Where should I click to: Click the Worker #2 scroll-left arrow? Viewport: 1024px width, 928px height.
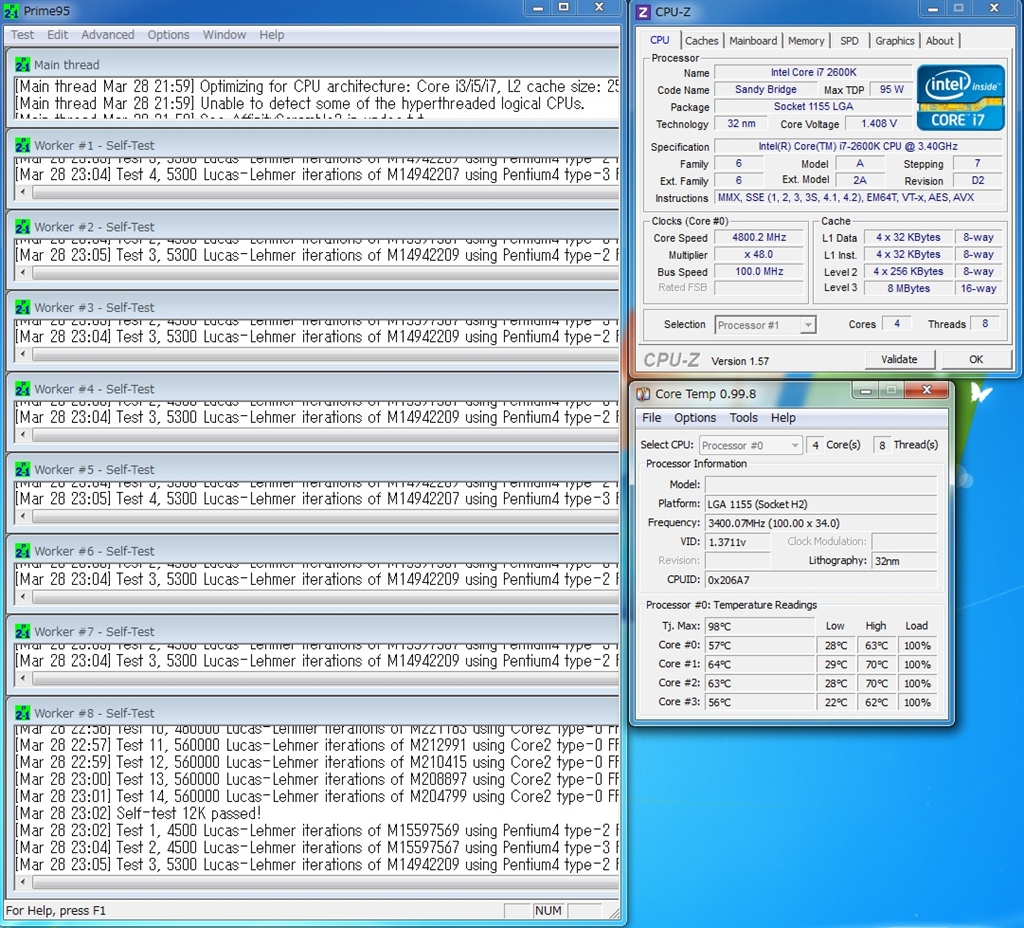point(24,273)
